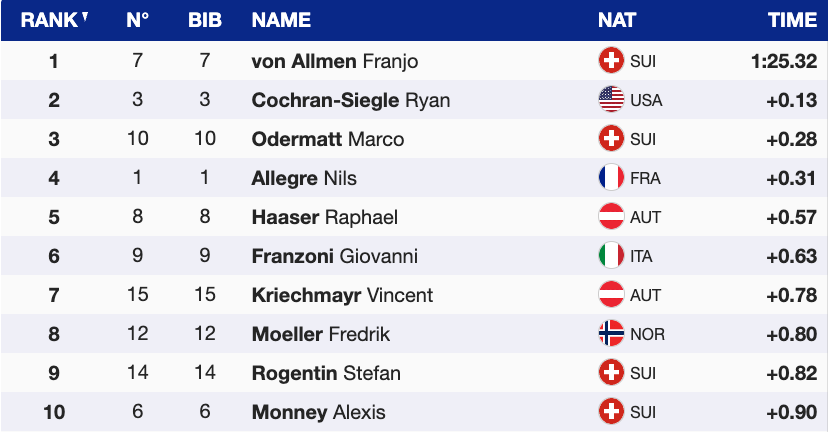
Task: Click Swiss flag icon beside von Allmen
Action: point(611,61)
